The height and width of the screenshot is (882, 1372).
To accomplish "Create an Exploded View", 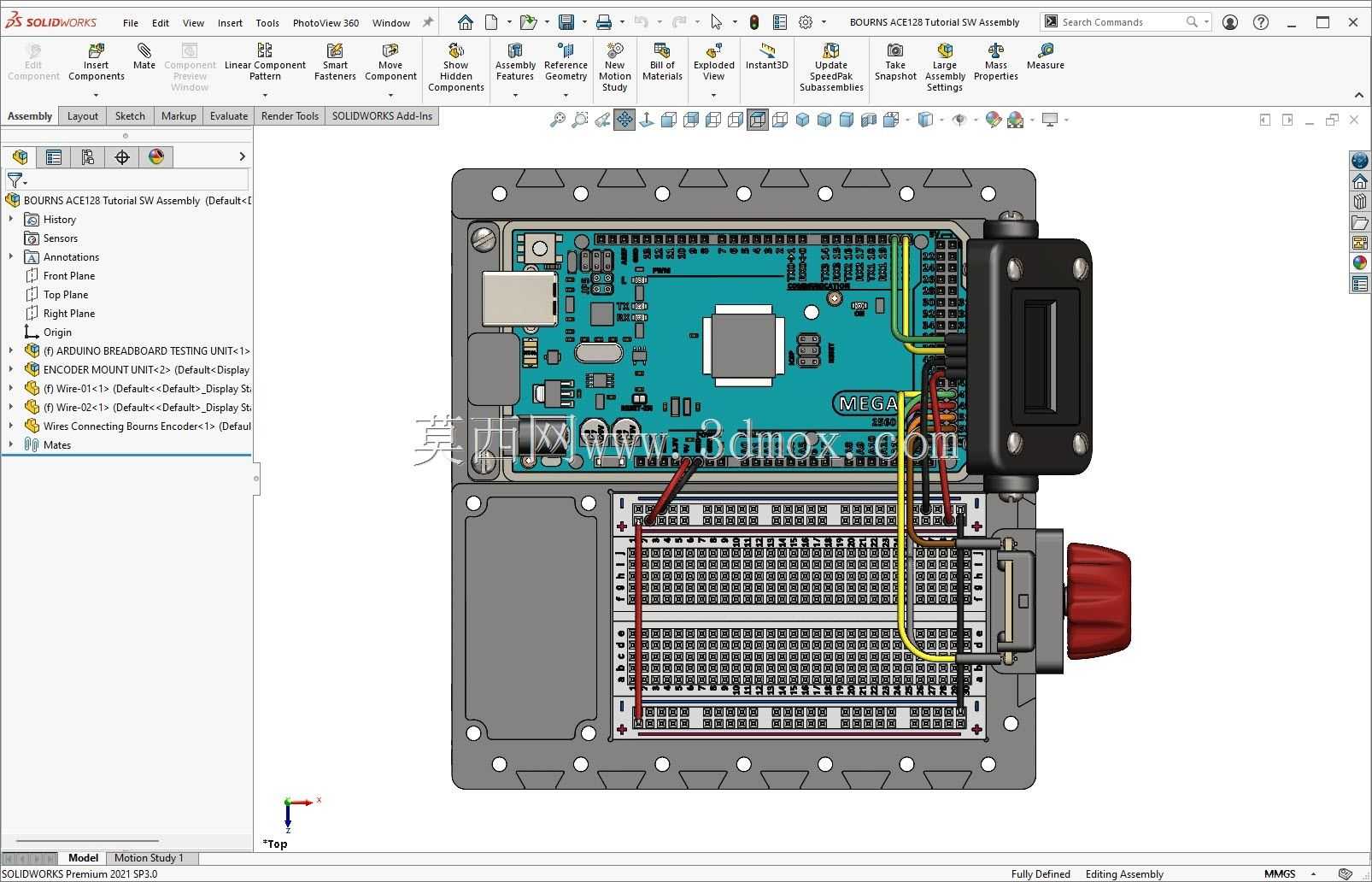I will pyautogui.click(x=714, y=62).
